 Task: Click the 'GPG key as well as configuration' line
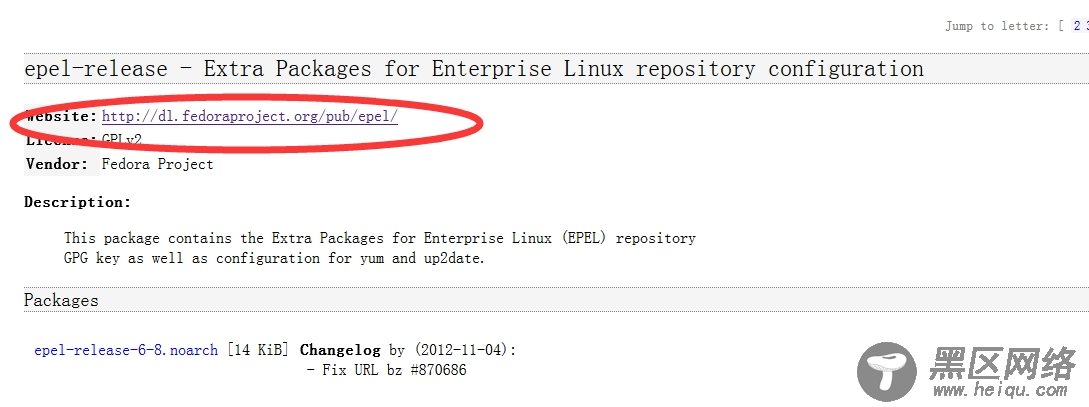274,258
